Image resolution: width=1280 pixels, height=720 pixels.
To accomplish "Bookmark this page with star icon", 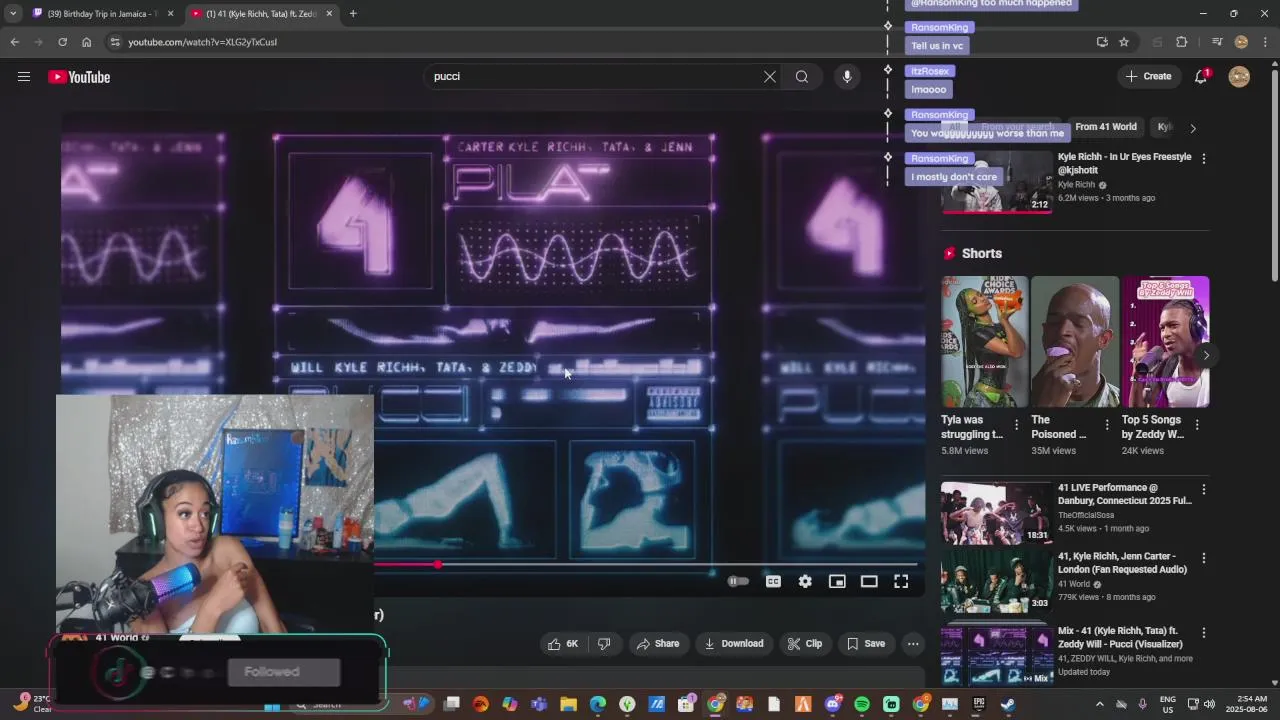I will (x=1124, y=42).
